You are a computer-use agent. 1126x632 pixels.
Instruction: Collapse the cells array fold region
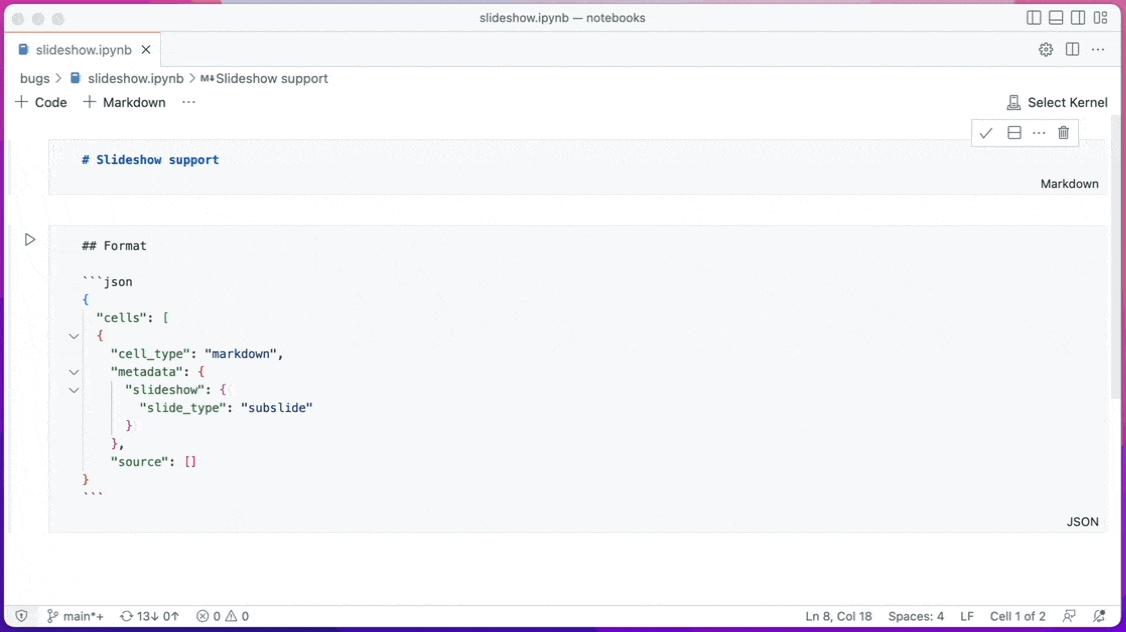(73, 336)
